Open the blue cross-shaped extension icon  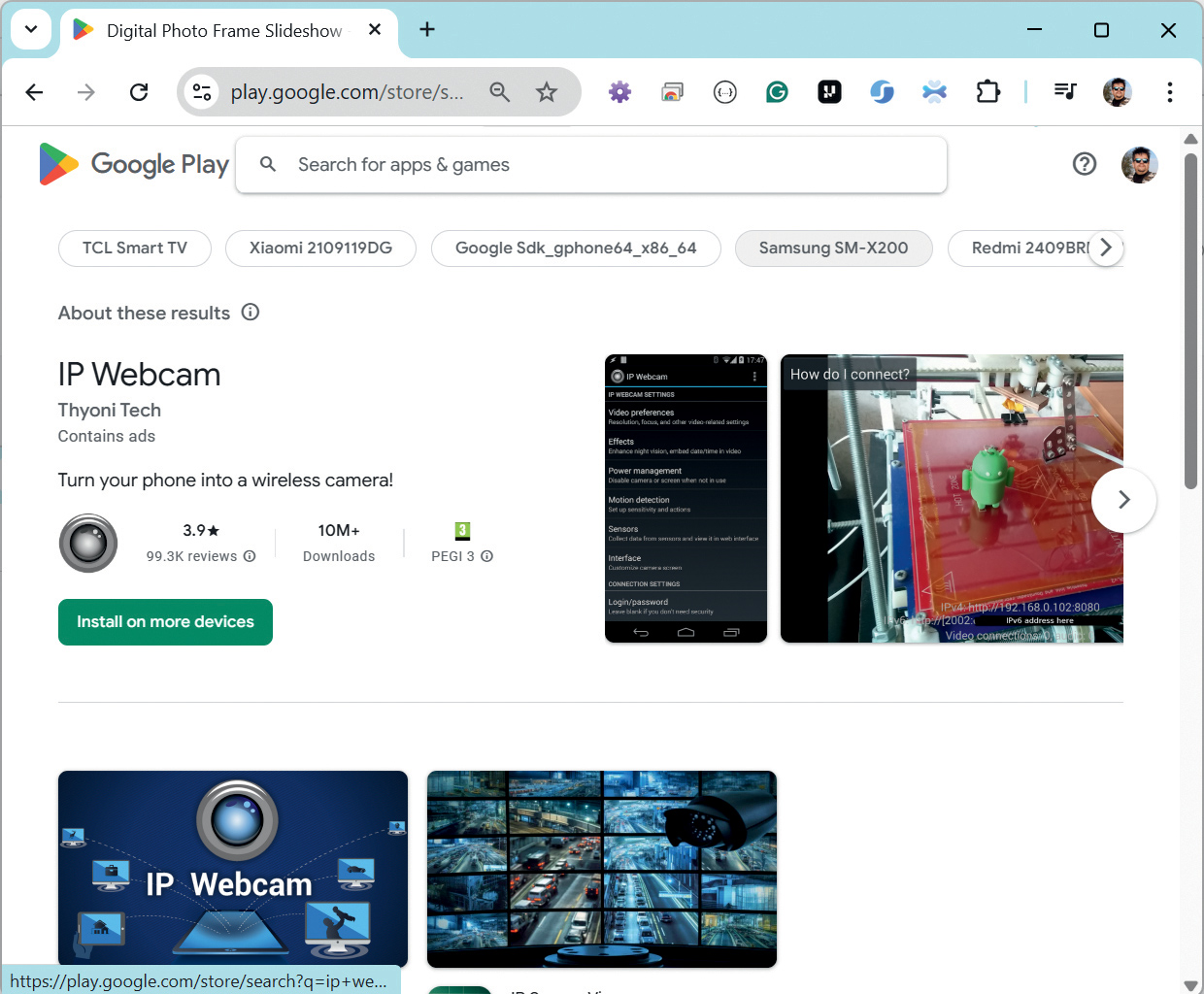click(934, 92)
